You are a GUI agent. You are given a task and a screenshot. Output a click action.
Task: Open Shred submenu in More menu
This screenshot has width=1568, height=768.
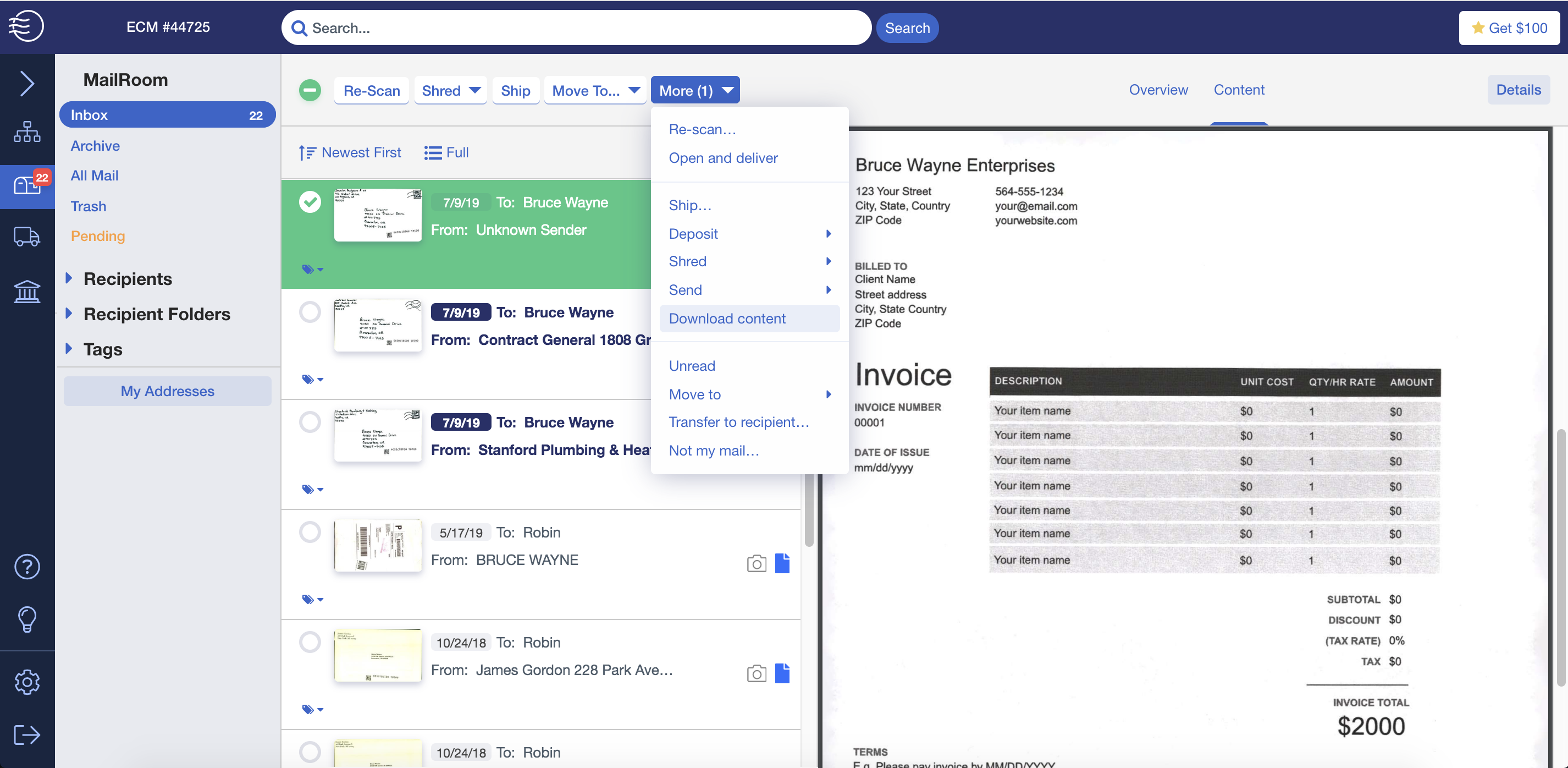click(750, 261)
